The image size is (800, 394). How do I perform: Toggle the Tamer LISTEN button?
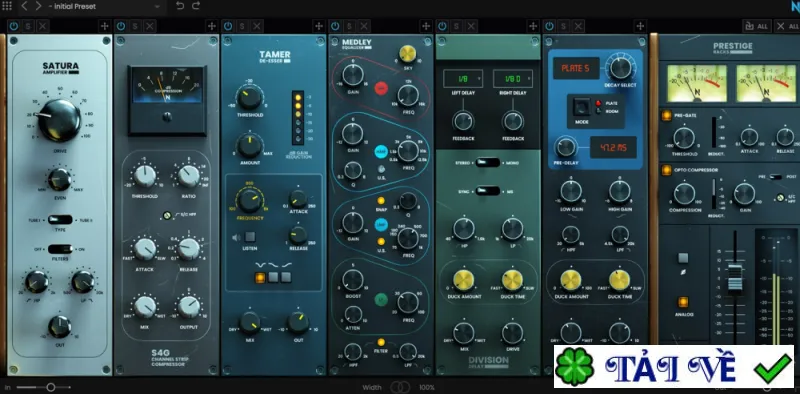[x=249, y=237]
